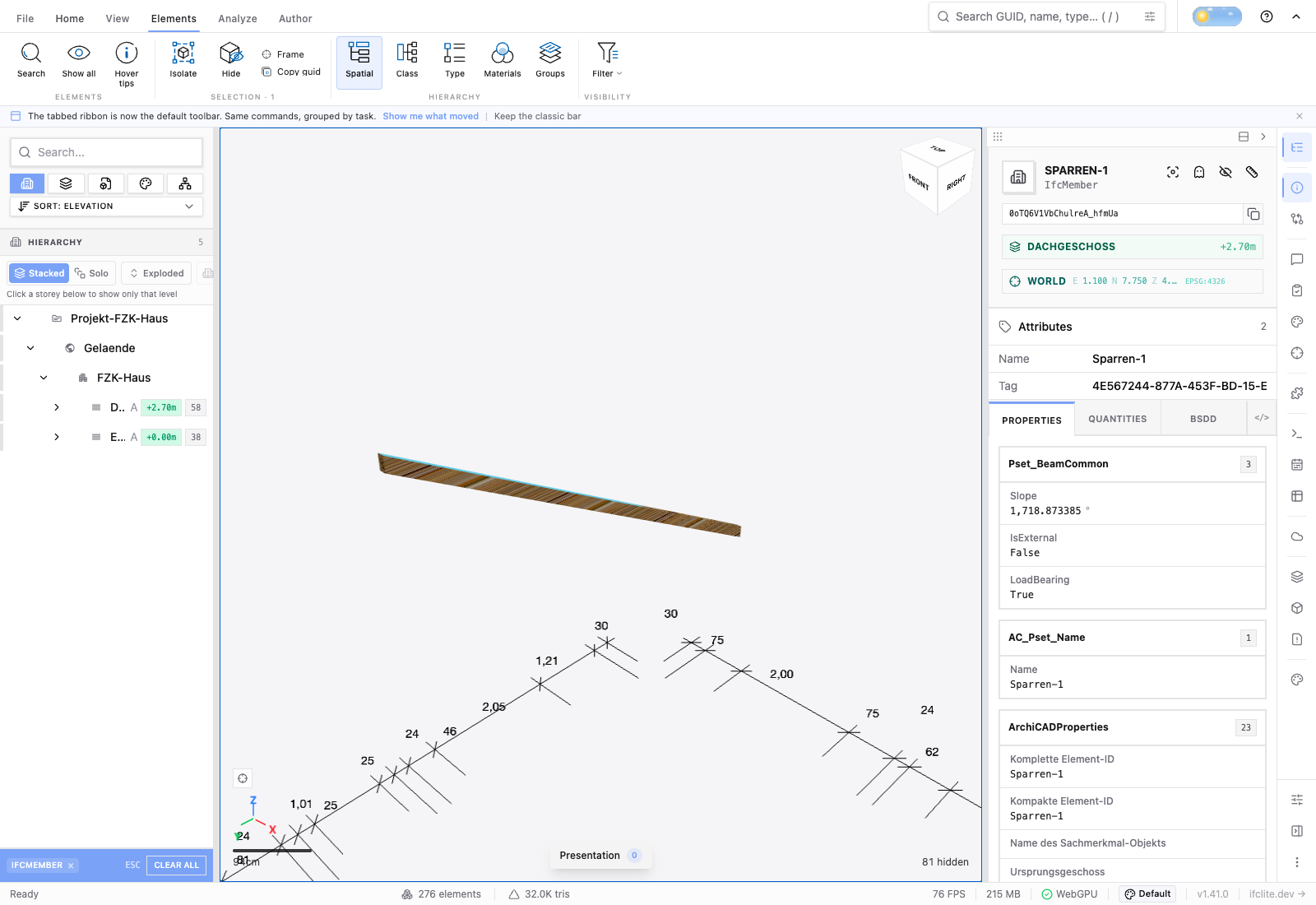Click the navigation view cube
1316x905 pixels.
938,177
